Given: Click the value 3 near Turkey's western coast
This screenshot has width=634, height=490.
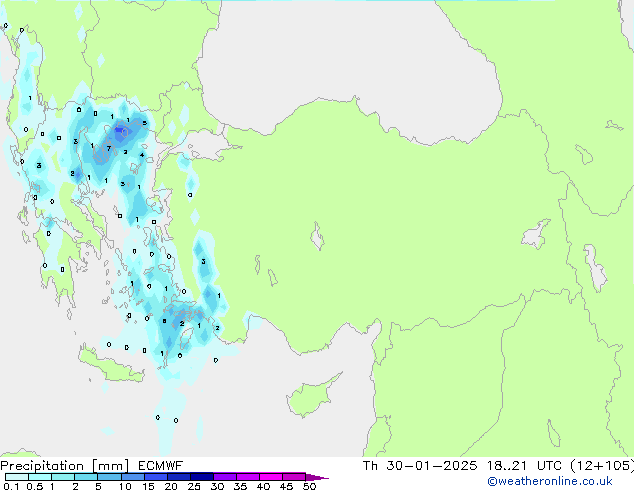Looking at the screenshot, I should pos(203,262).
